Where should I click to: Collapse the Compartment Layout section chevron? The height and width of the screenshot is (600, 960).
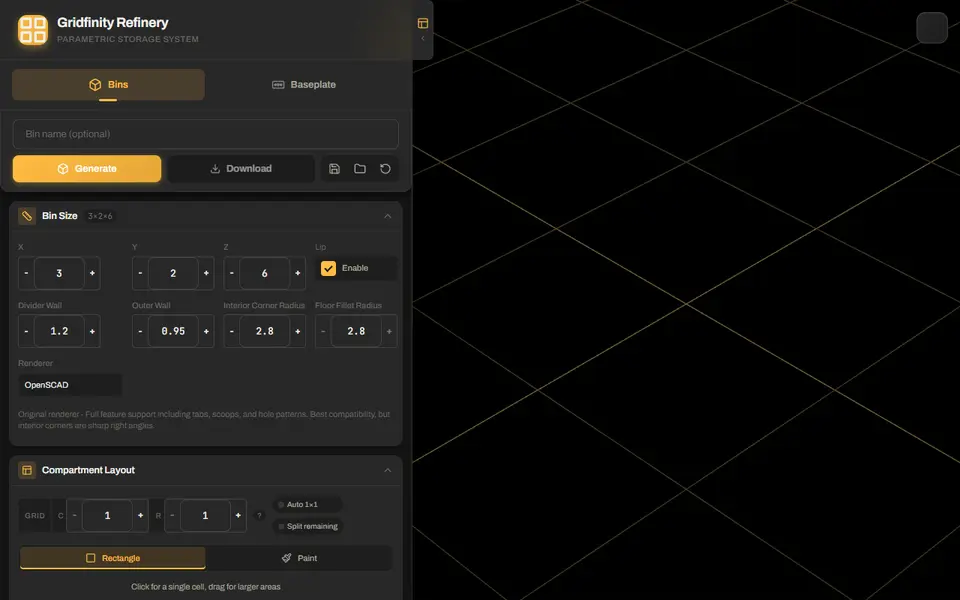coord(388,470)
